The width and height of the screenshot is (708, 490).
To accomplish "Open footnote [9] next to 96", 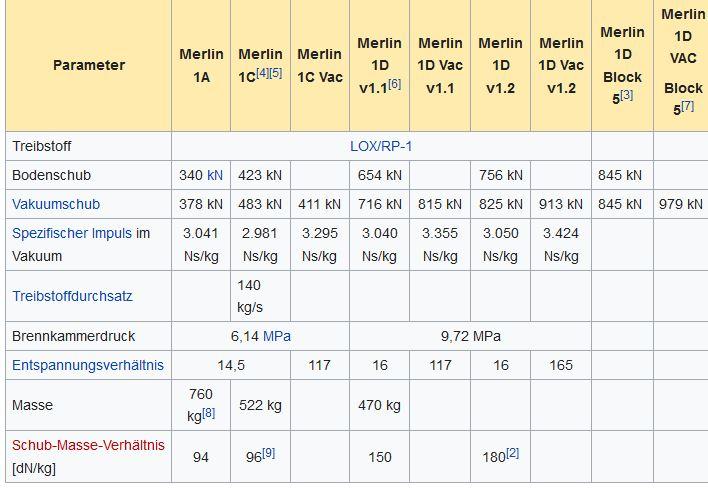I will tap(269, 453).
